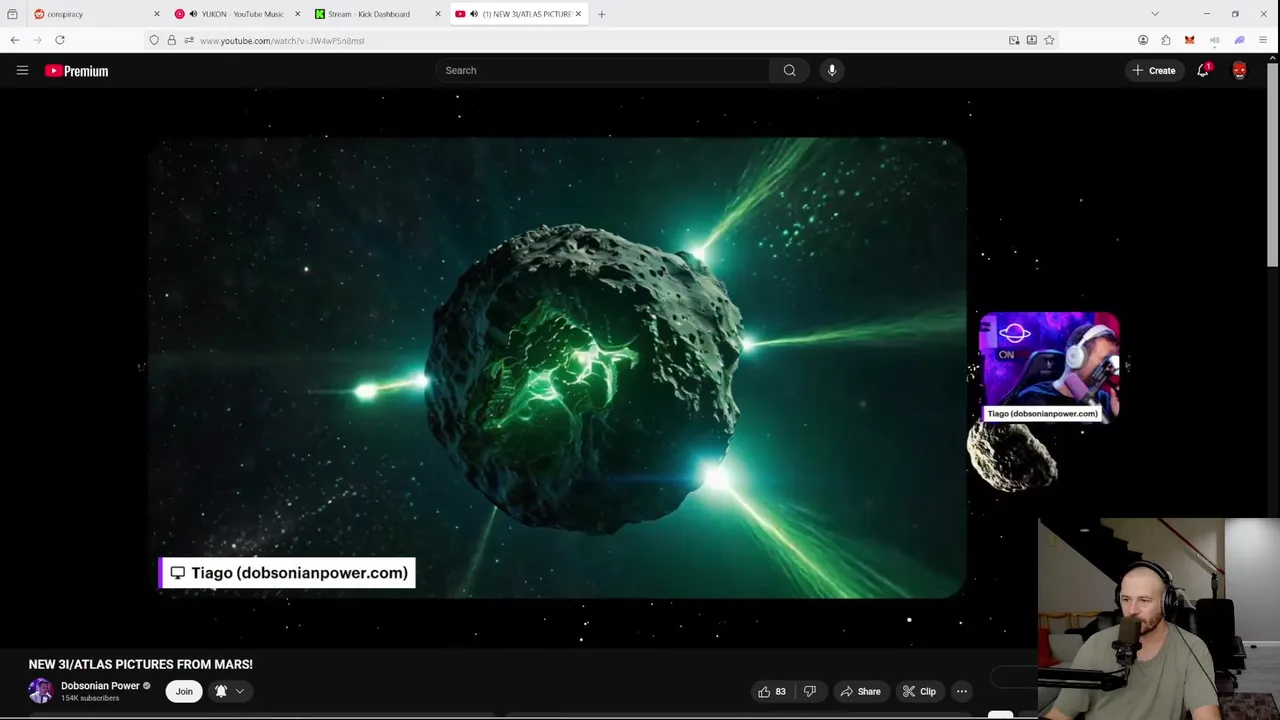Expand the notification bell dropdown chevron
The height and width of the screenshot is (720, 1280).
coord(240,691)
